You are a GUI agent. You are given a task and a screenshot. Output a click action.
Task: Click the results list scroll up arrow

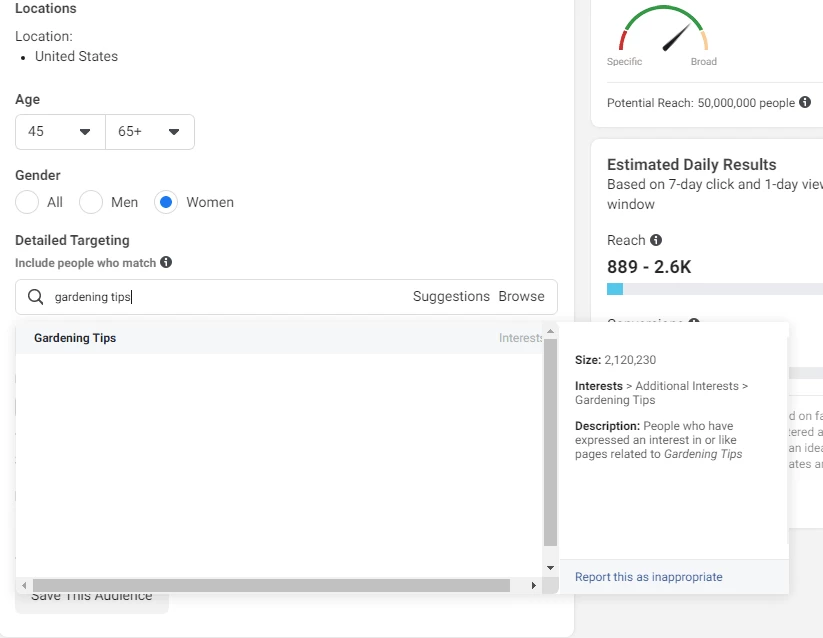point(550,331)
